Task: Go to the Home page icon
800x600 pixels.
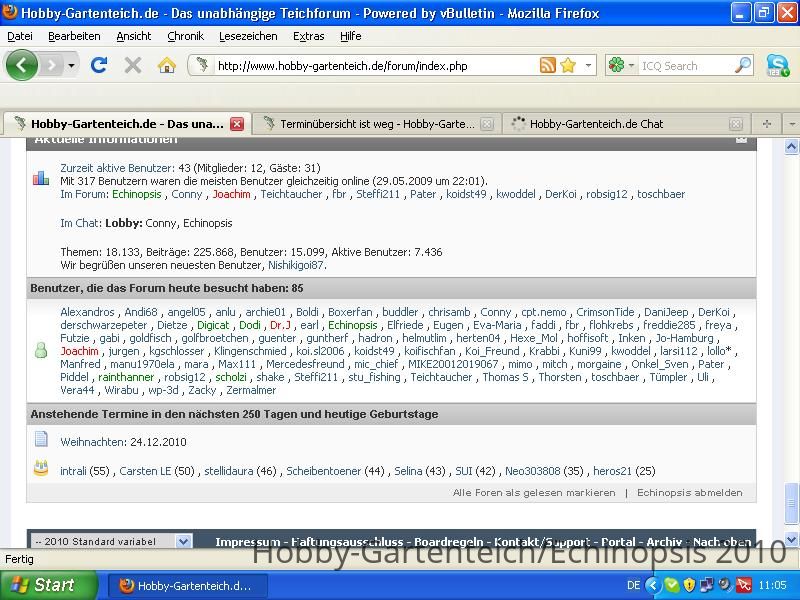Action: coord(167,65)
